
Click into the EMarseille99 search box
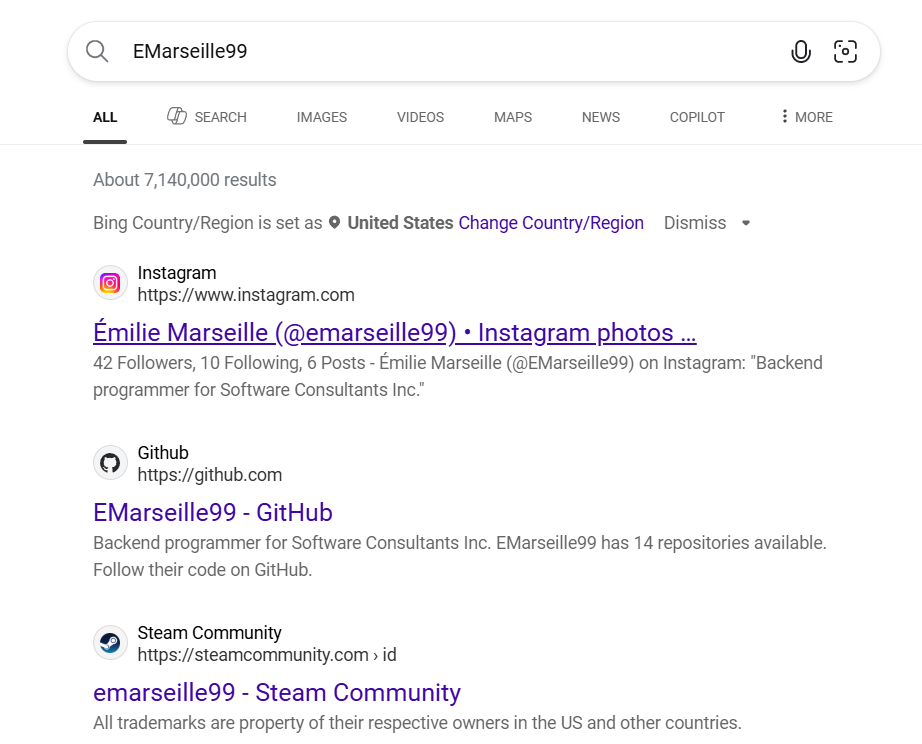point(450,52)
